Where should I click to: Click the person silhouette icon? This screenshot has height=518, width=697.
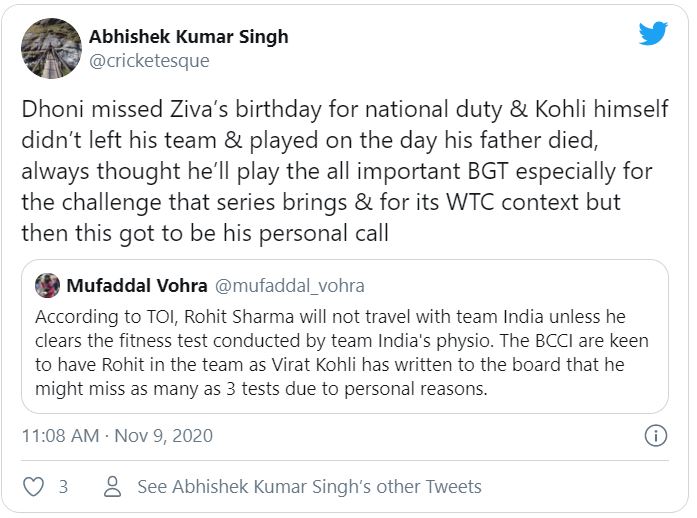click(113, 487)
